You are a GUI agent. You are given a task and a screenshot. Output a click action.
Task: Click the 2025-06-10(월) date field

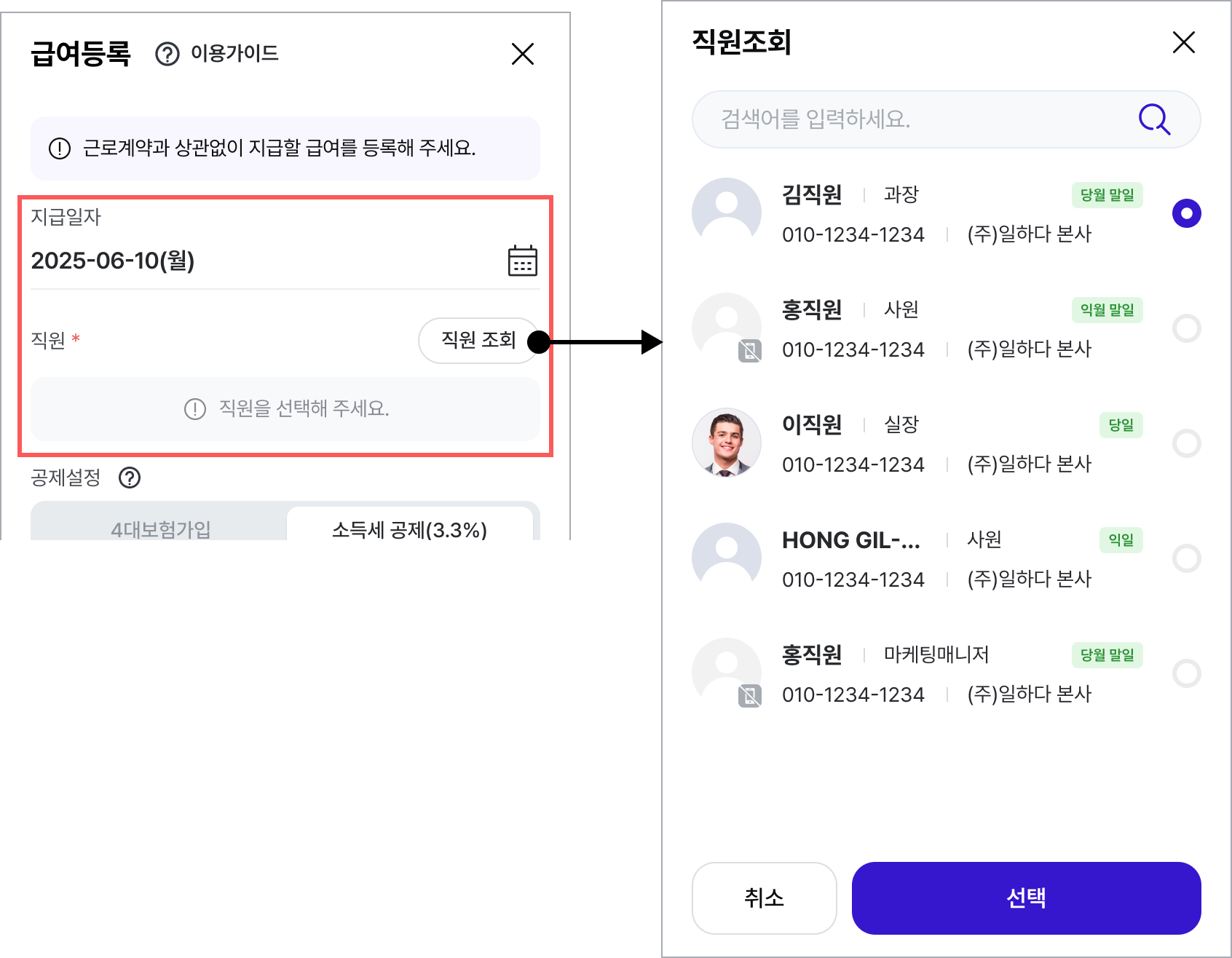(285, 261)
